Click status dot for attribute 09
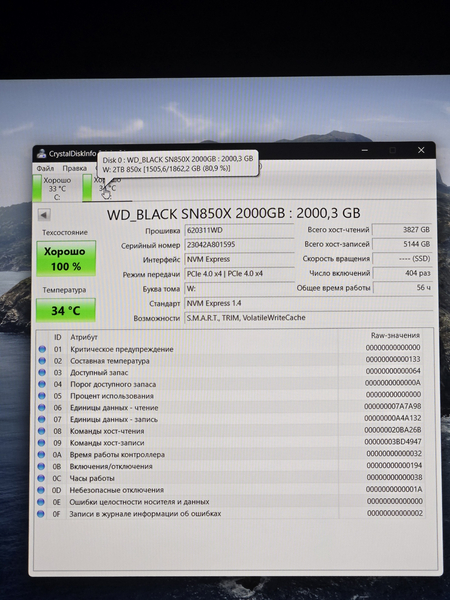This screenshot has width=450, height=600. click(42, 443)
